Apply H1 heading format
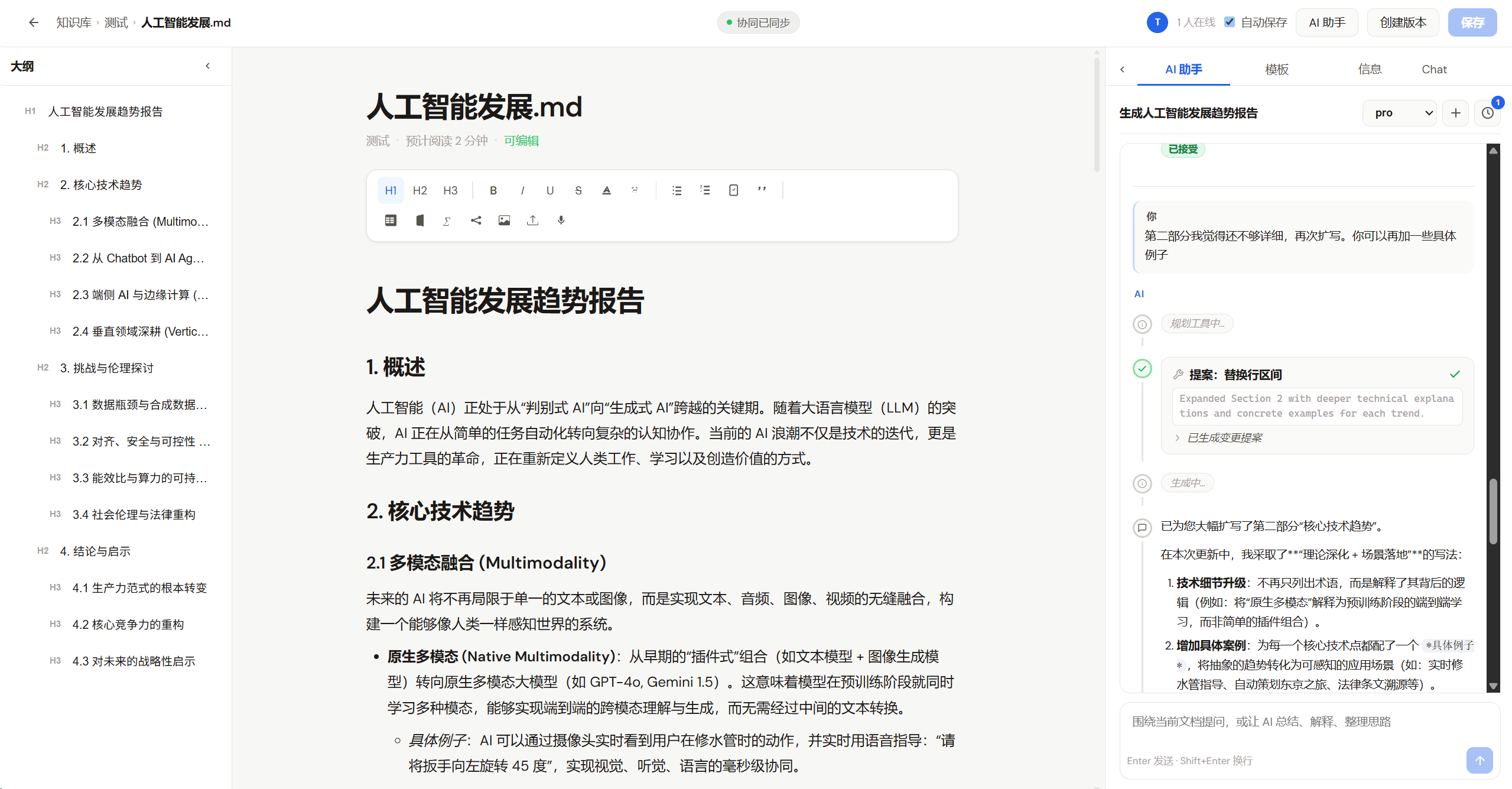 pyautogui.click(x=391, y=190)
